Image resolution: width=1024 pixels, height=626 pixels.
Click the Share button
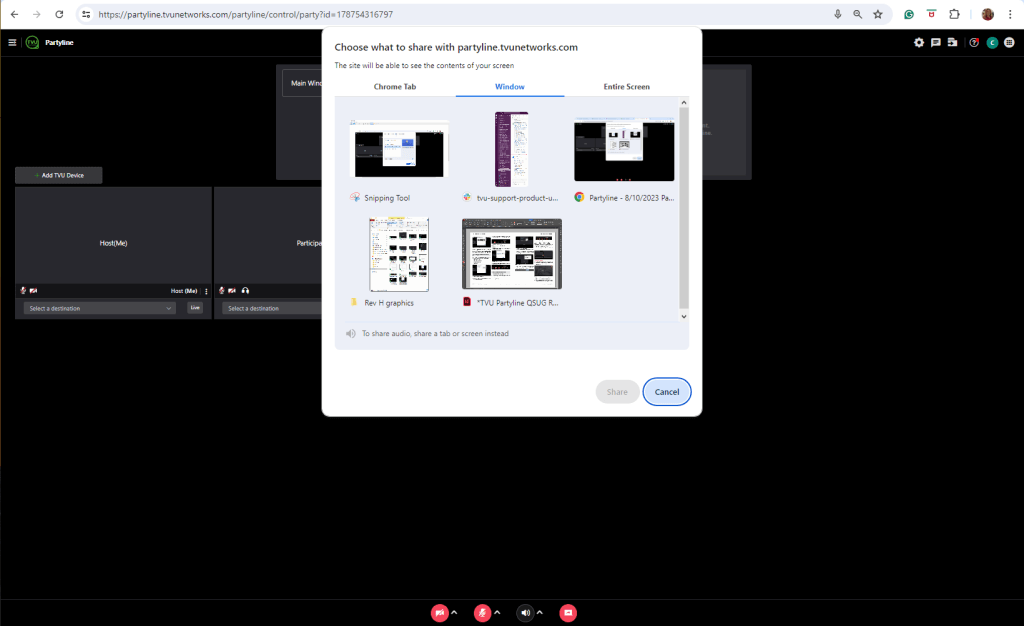[x=617, y=392]
